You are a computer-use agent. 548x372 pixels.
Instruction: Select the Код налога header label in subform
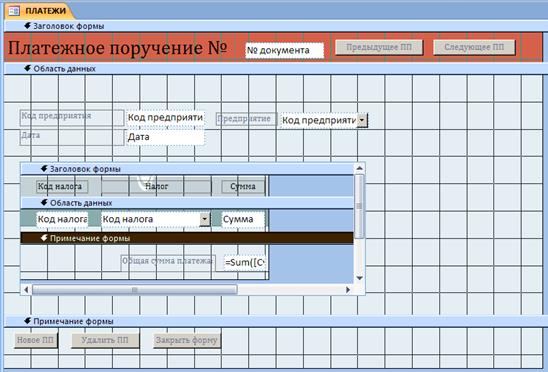pyautogui.click(x=62, y=186)
